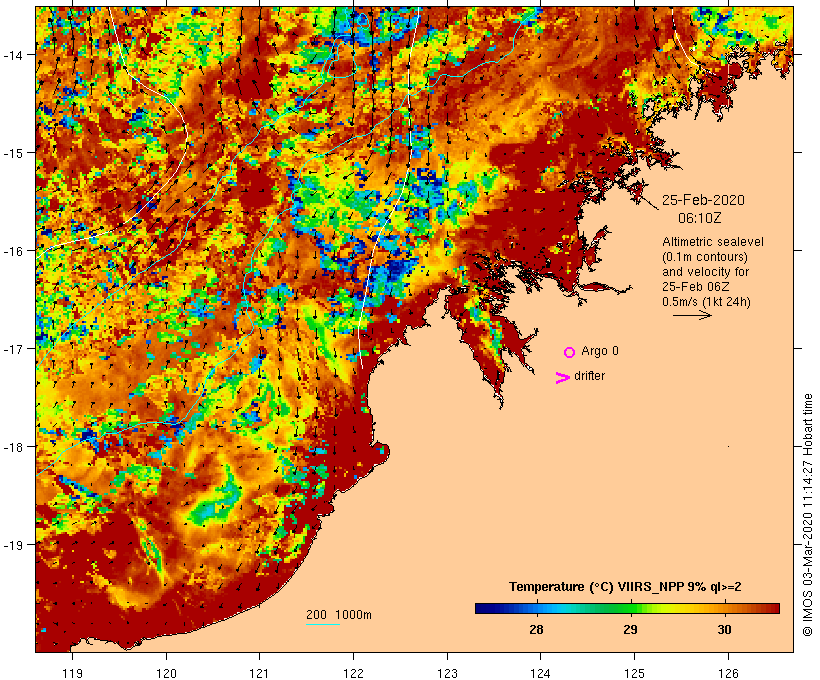The width and height of the screenshot is (820, 680).
Task: Click the latitude label '-17'
Action: click(x=13, y=349)
